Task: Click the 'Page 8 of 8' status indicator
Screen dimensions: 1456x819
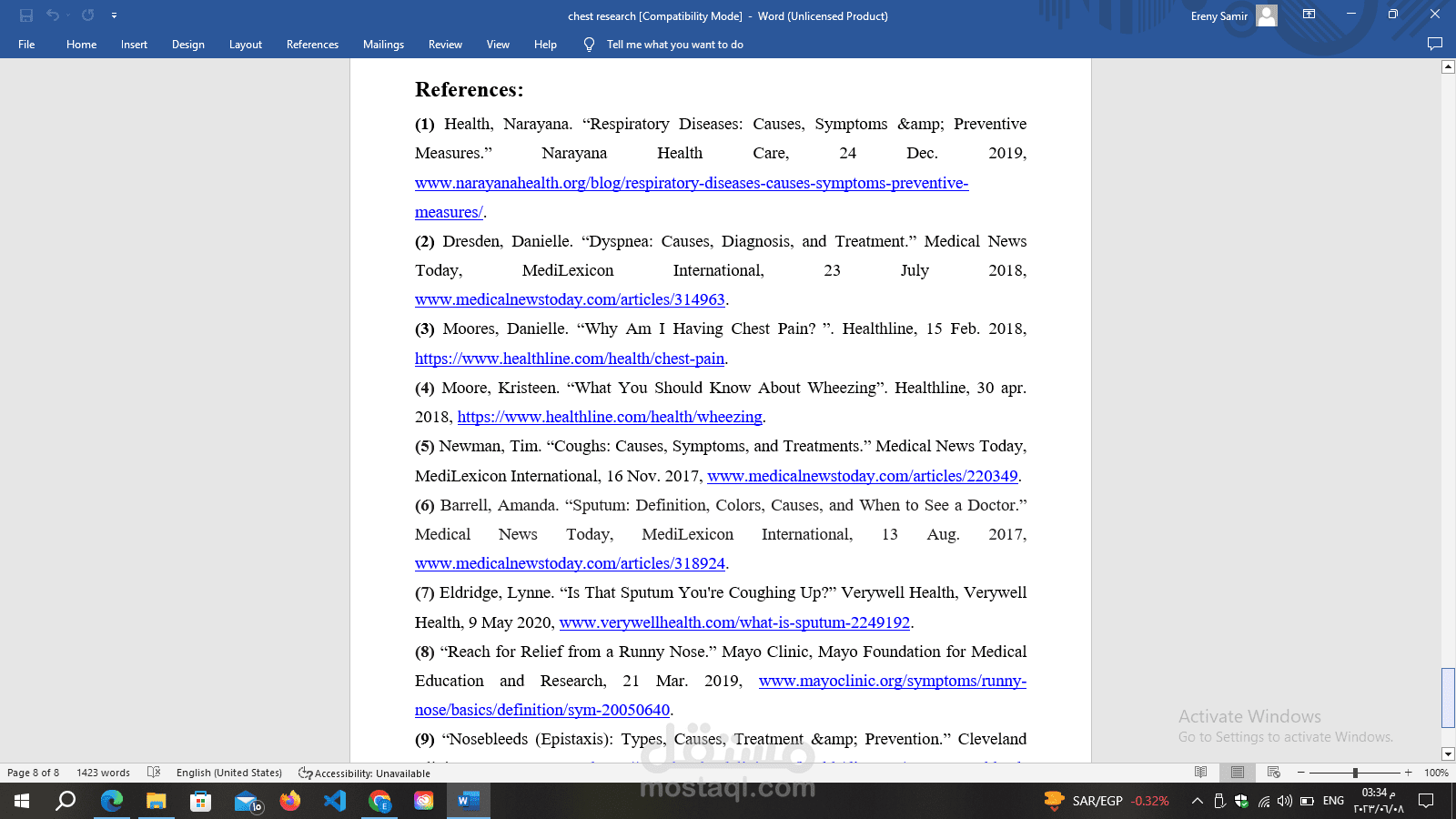Action: (34, 773)
